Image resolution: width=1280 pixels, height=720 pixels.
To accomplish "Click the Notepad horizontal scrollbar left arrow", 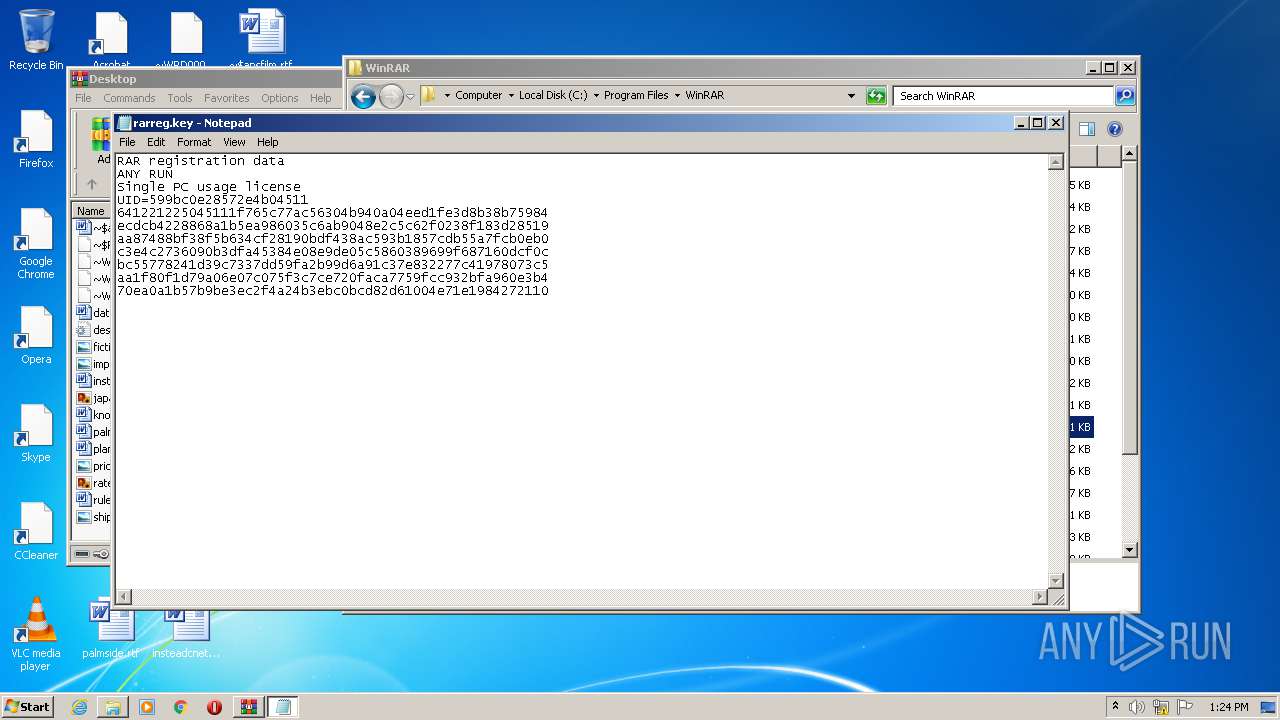I will pos(124,597).
